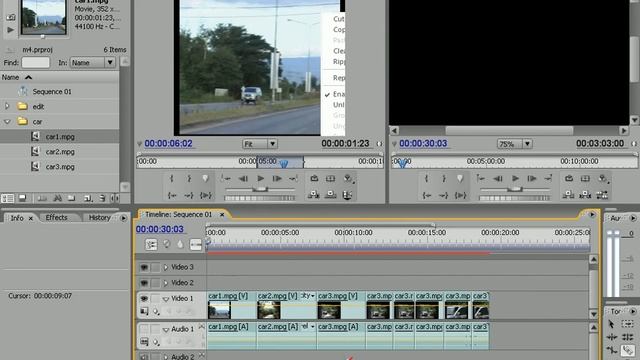Set In Point in the Source monitor
The height and width of the screenshot is (360, 640).
171,178
